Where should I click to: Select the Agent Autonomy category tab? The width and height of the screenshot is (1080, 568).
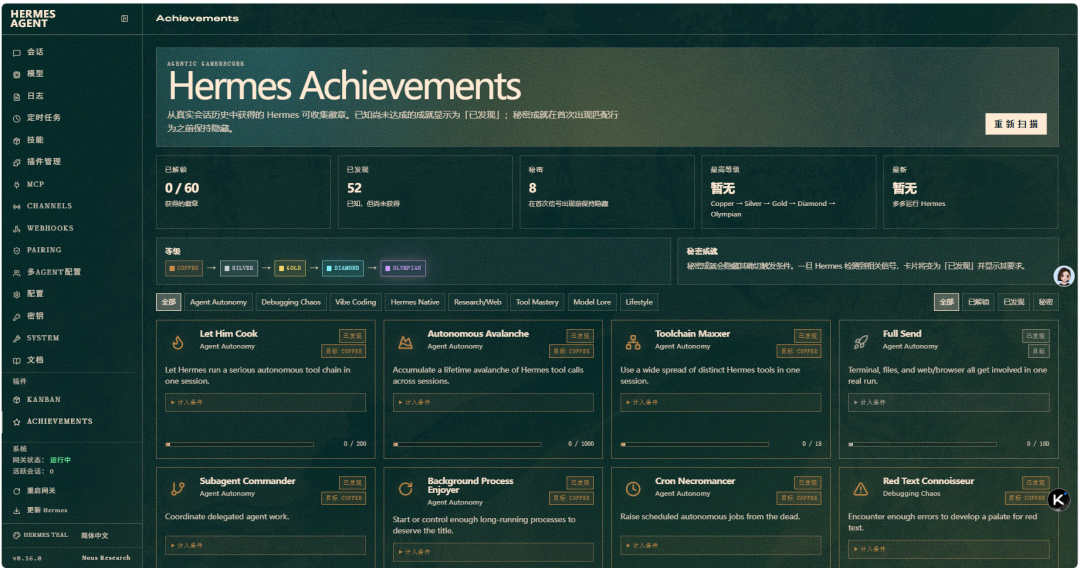click(x=218, y=302)
